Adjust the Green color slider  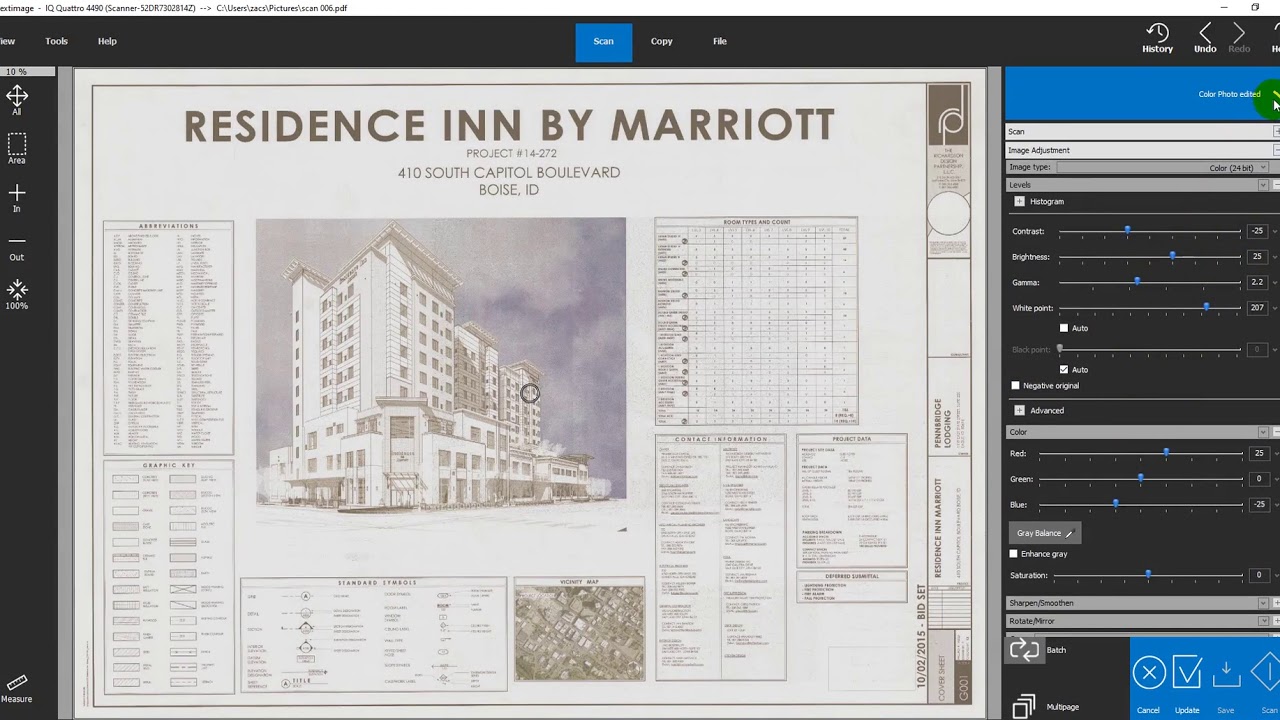click(1141, 479)
